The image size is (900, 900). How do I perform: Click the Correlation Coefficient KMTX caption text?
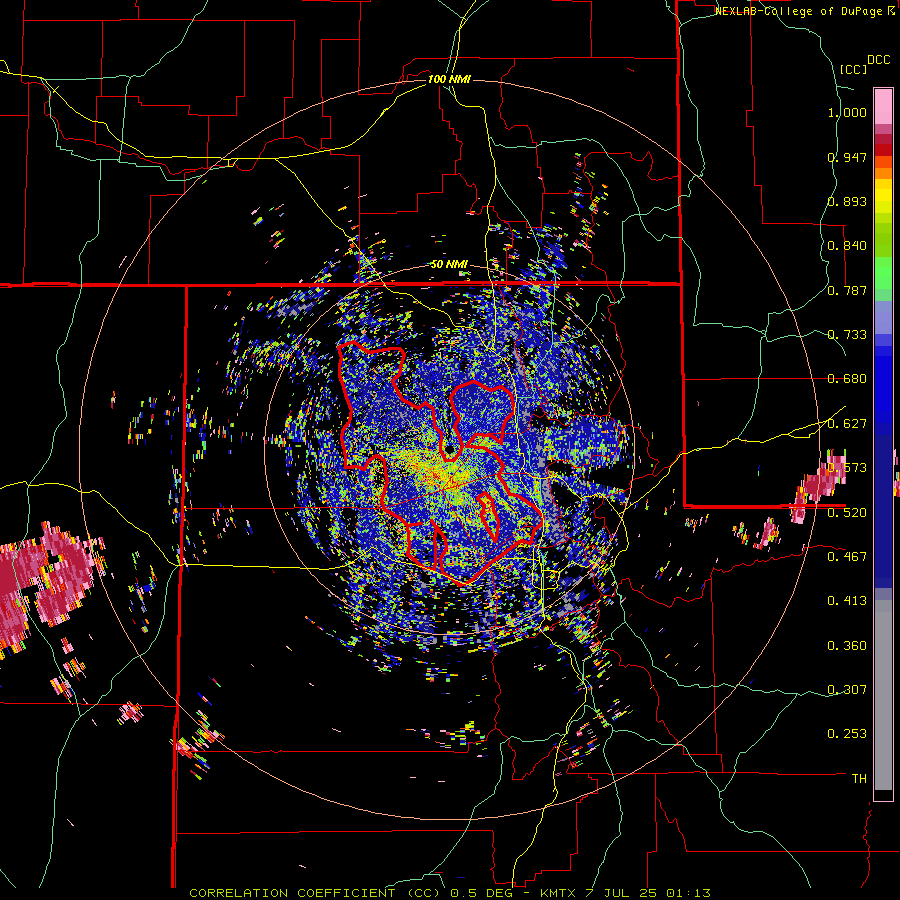(450, 893)
